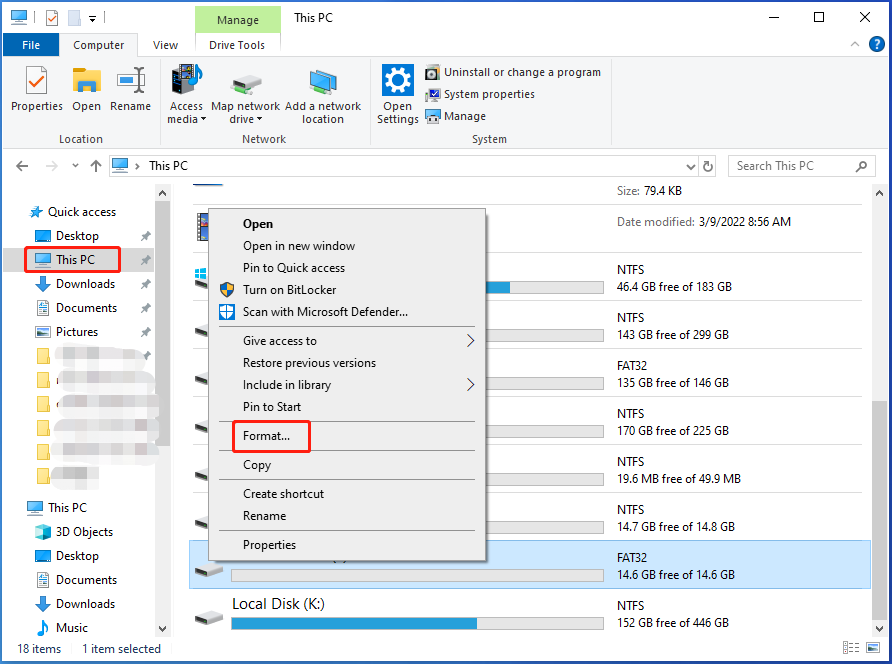Choose Open in the context menu
This screenshot has width=892, height=664.
(347, 224)
